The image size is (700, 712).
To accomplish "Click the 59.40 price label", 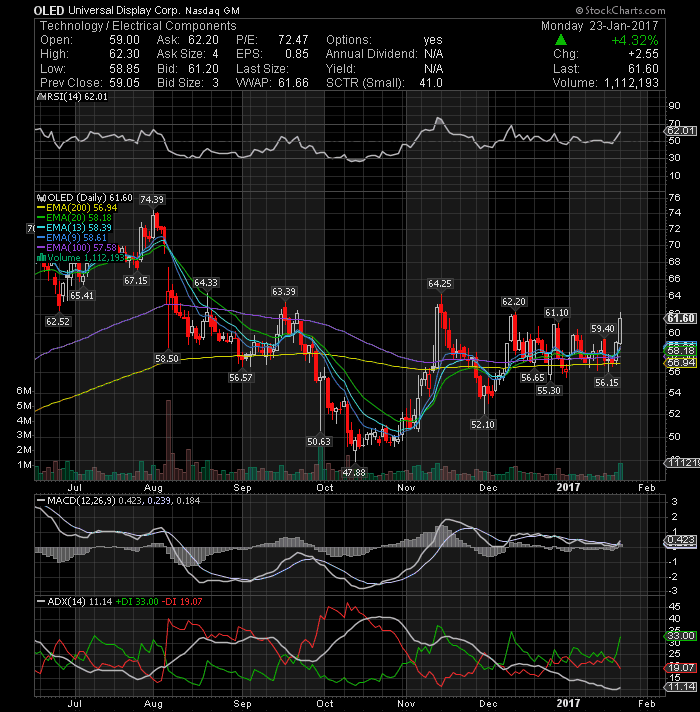I will [603, 328].
